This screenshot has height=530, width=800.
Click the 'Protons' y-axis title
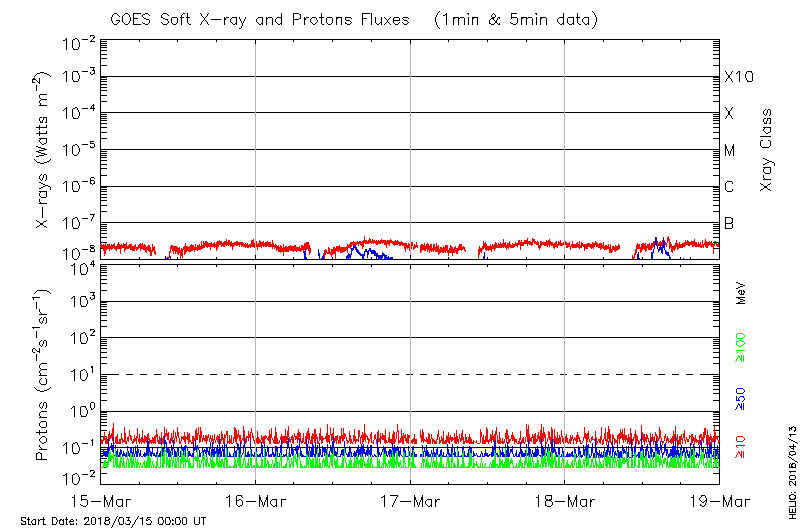(44, 375)
